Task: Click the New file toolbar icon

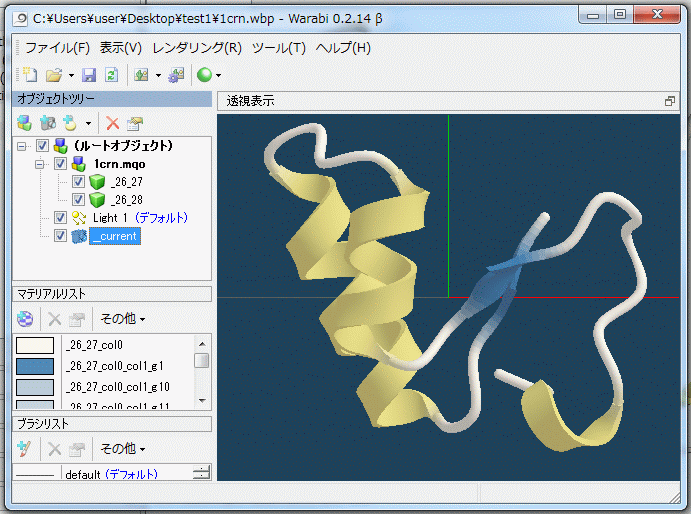Action: click(x=31, y=75)
